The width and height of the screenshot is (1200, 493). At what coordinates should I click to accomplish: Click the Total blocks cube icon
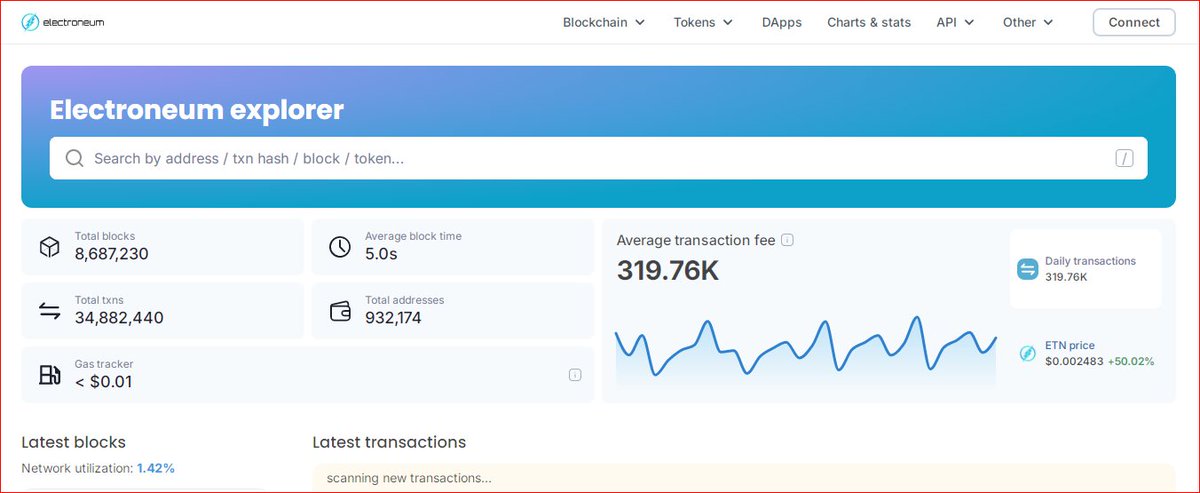pyautogui.click(x=49, y=246)
